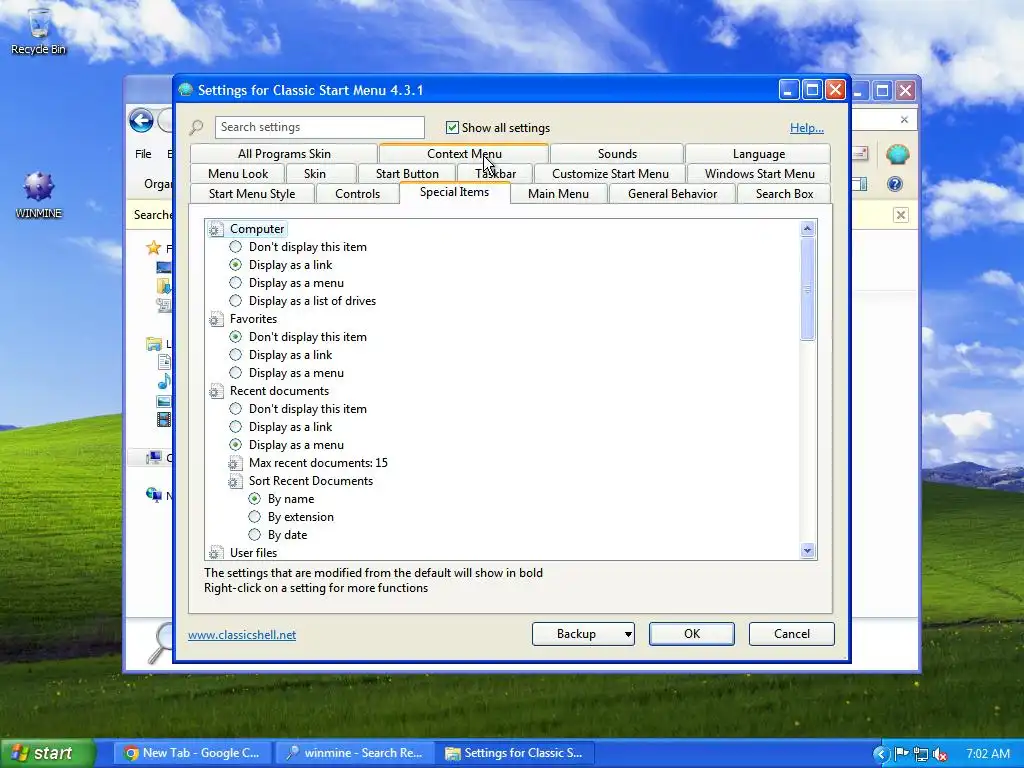
Task: Open the General Behavior tab
Action: (672, 194)
